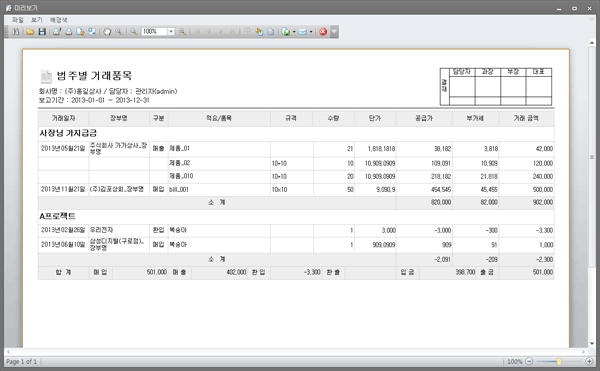
Task: Zoom in with the plus magnifier icon
Action: [x=183, y=32]
